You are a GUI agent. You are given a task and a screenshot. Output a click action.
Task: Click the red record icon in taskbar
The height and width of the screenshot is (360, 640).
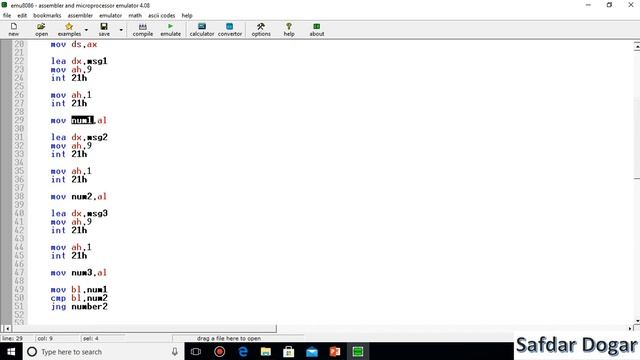220,351
